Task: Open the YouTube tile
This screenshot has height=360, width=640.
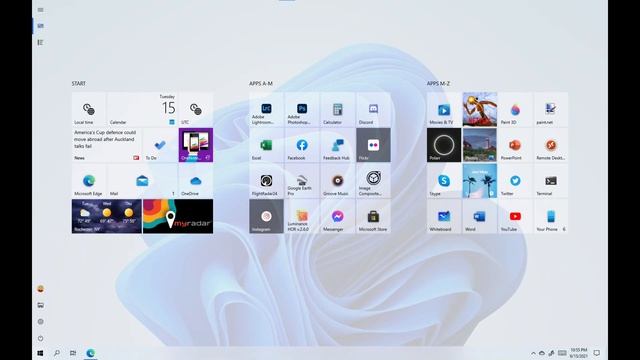Action: (x=515, y=216)
